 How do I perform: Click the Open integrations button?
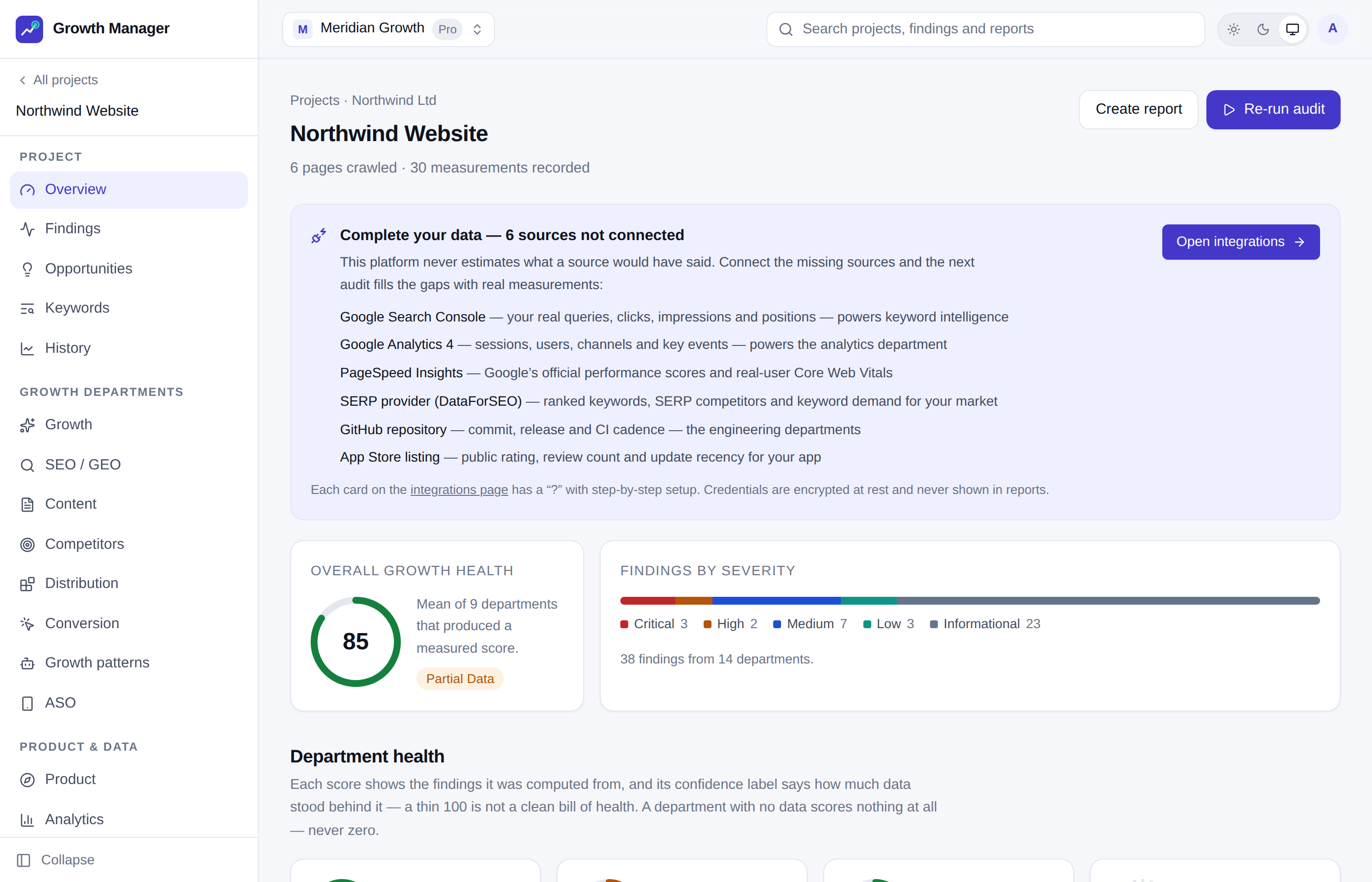click(1240, 242)
